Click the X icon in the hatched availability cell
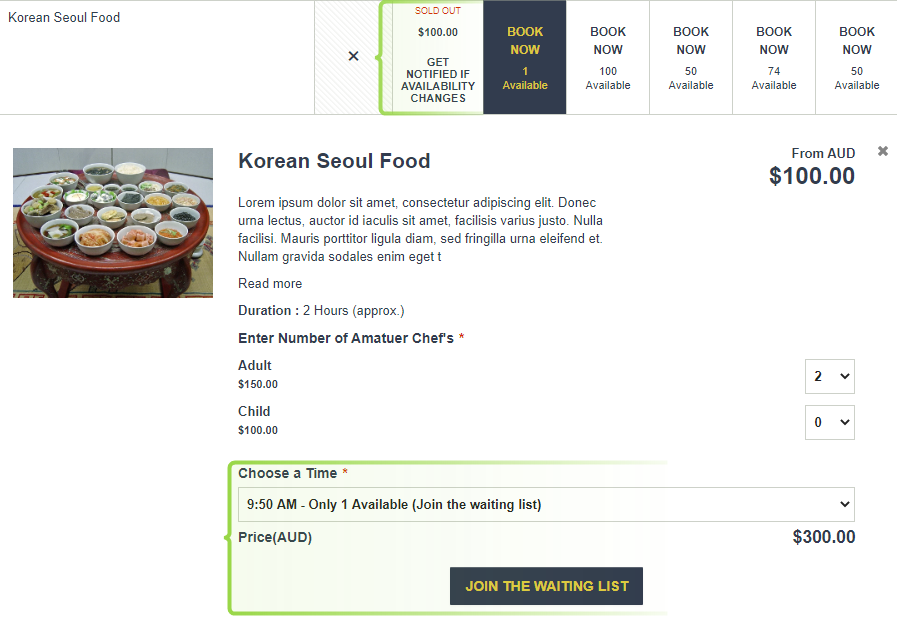 tap(354, 56)
